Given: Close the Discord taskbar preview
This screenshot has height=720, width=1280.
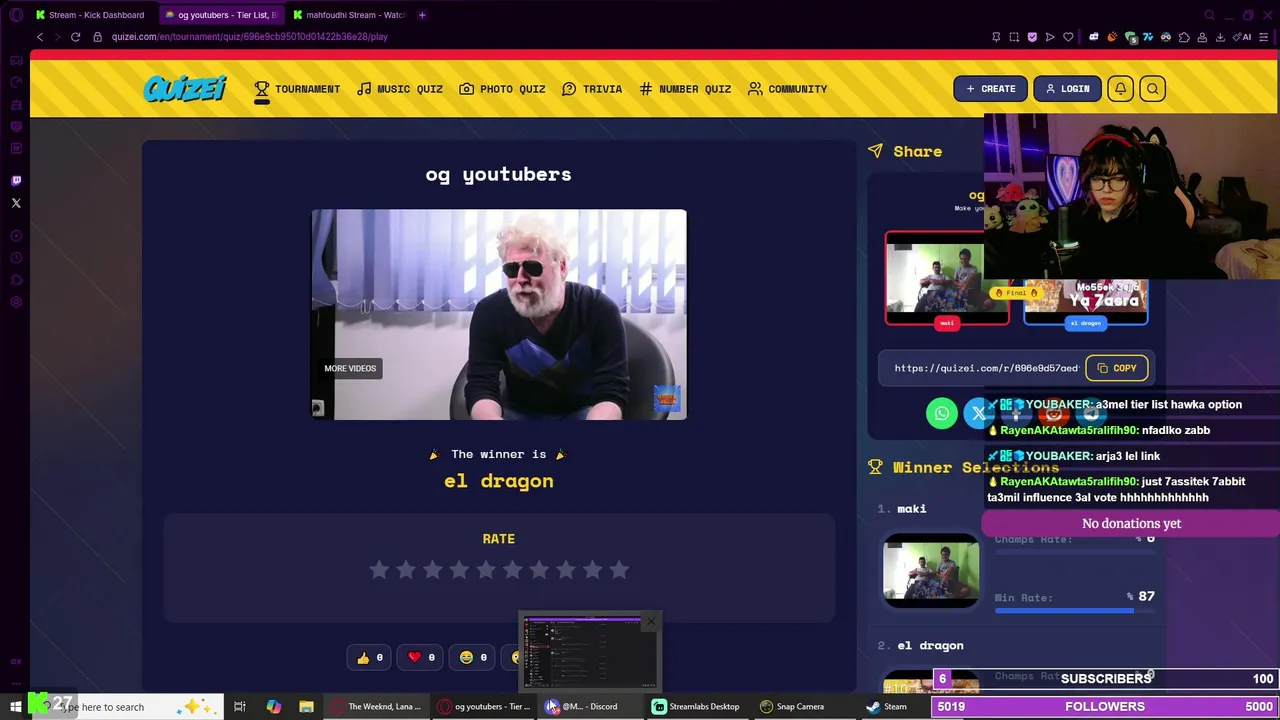Looking at the screenshot, I should pyautogui.click(x=651, y=621).
